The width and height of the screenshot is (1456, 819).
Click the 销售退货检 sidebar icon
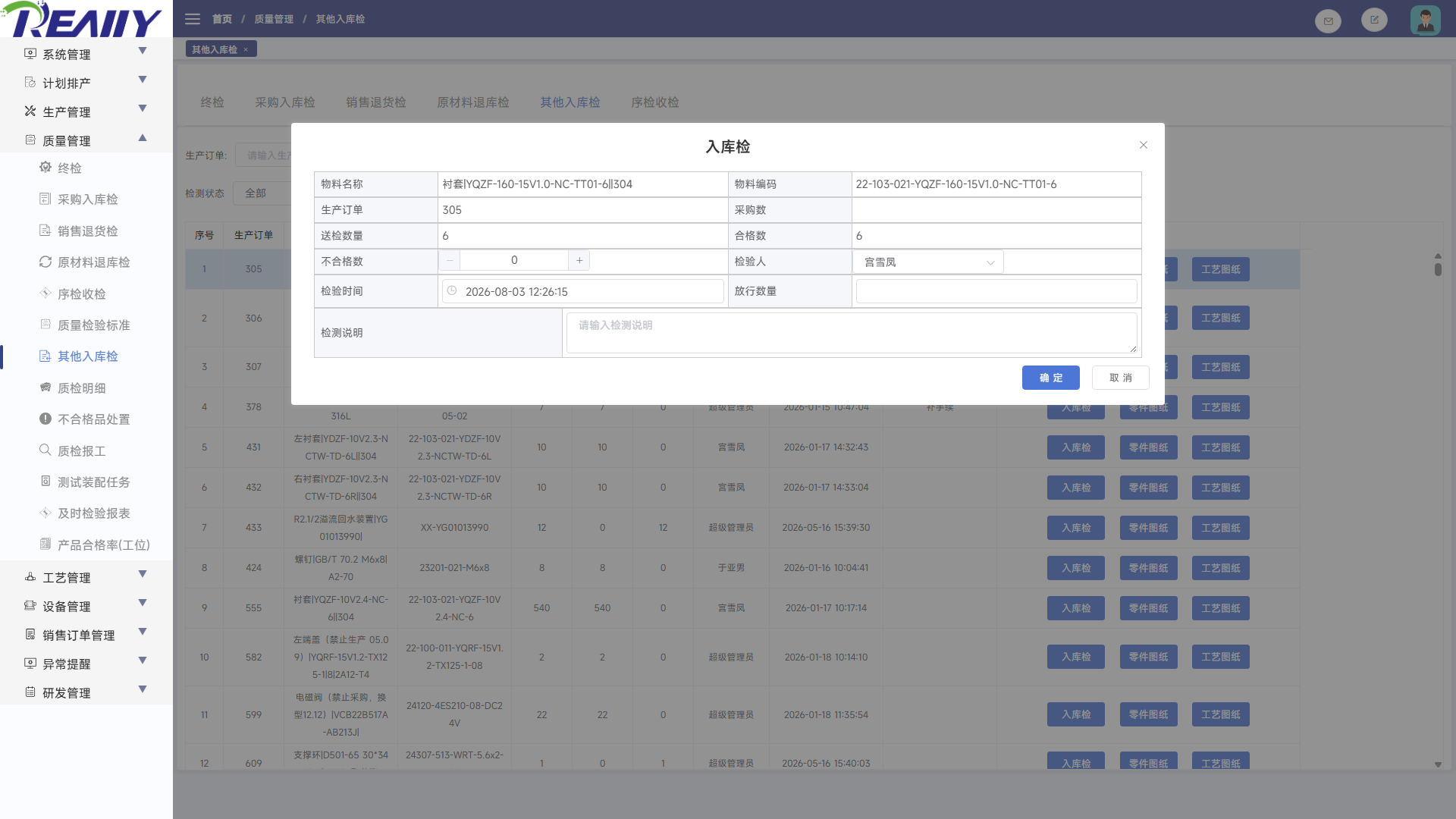[45, 231]
